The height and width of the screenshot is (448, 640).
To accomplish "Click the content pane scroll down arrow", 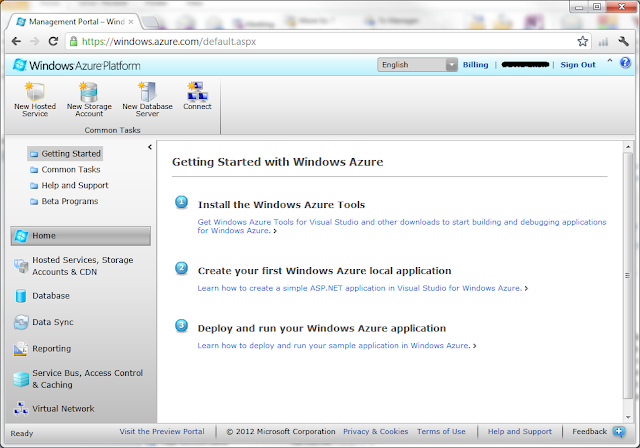I will 628,417.
